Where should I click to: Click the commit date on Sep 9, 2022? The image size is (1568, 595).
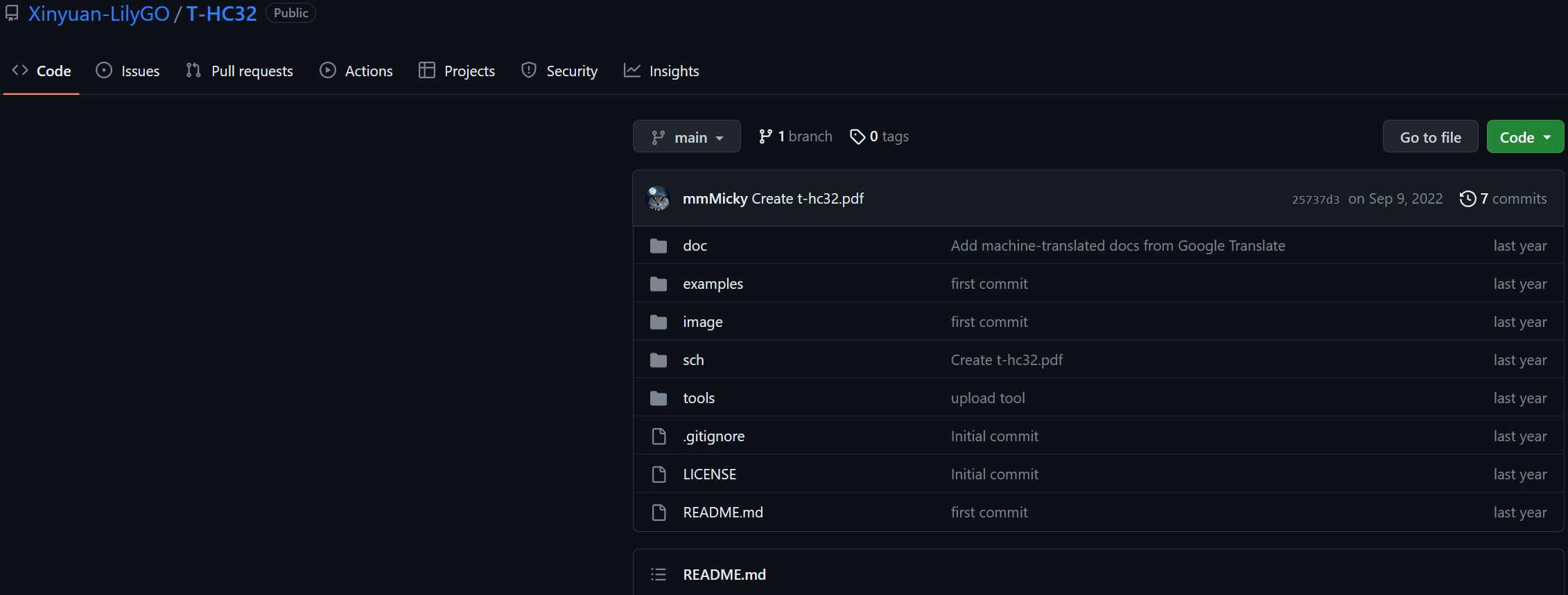pyautogui.click(x=1395, y=199)
